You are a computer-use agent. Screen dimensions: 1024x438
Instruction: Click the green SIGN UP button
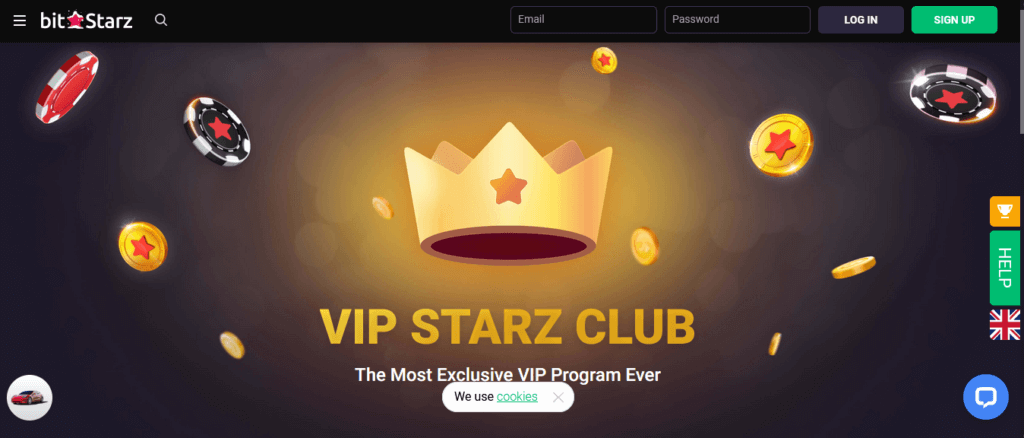pos(954,20)
